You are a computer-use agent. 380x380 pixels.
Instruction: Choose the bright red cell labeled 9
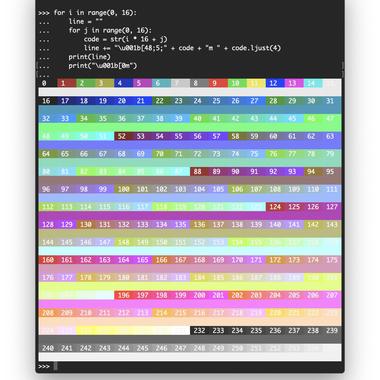point(218,83)
